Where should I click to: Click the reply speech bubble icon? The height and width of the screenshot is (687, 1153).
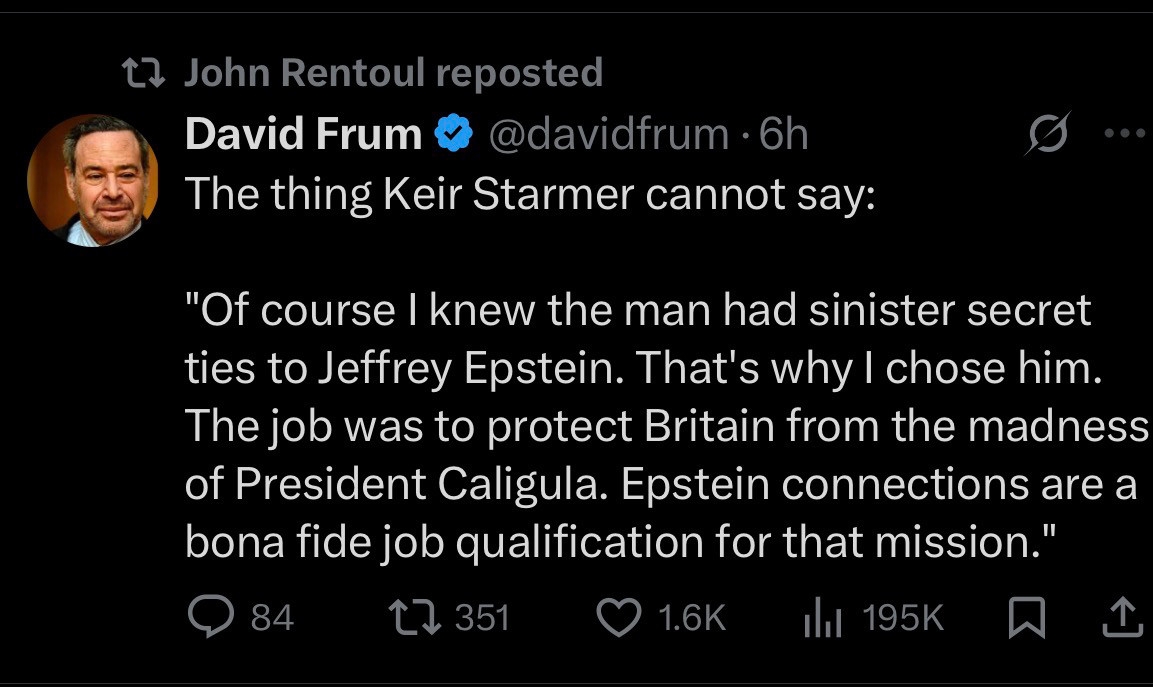pos(211,617)
